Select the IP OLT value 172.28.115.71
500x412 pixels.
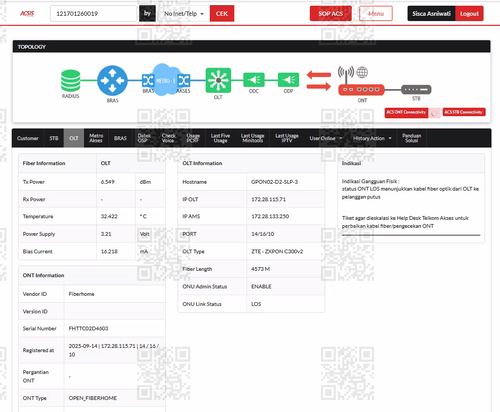tap(268, 199)
